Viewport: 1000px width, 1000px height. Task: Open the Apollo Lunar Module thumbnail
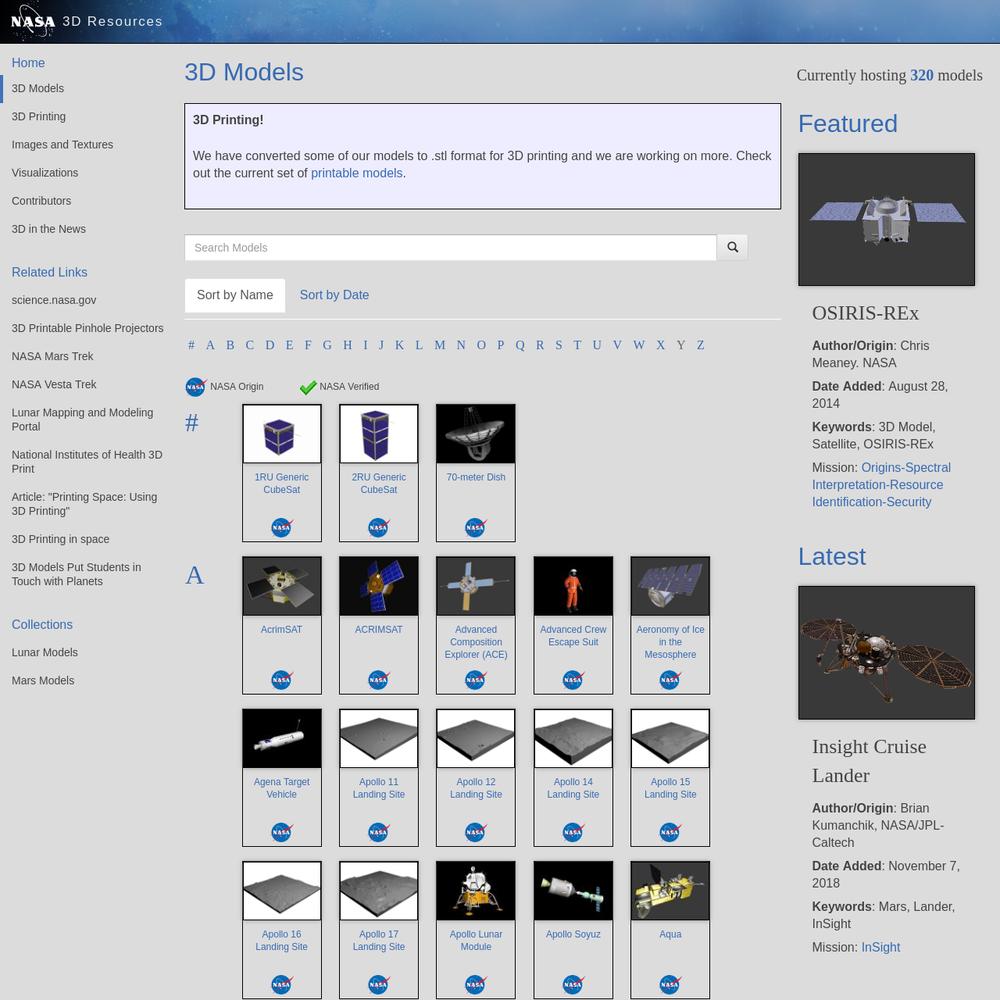476,891
